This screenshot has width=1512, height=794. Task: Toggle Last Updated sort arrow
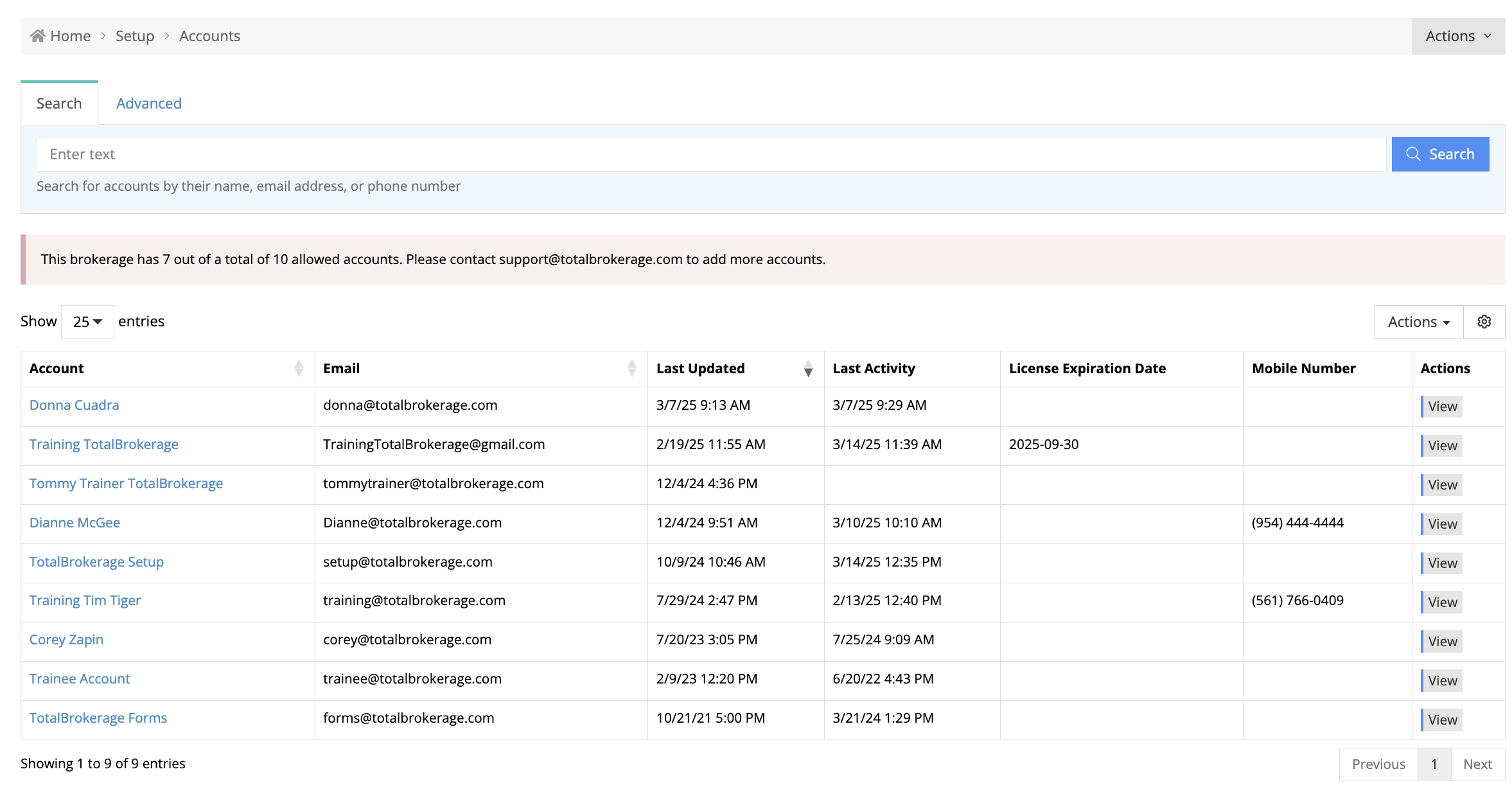808,368
